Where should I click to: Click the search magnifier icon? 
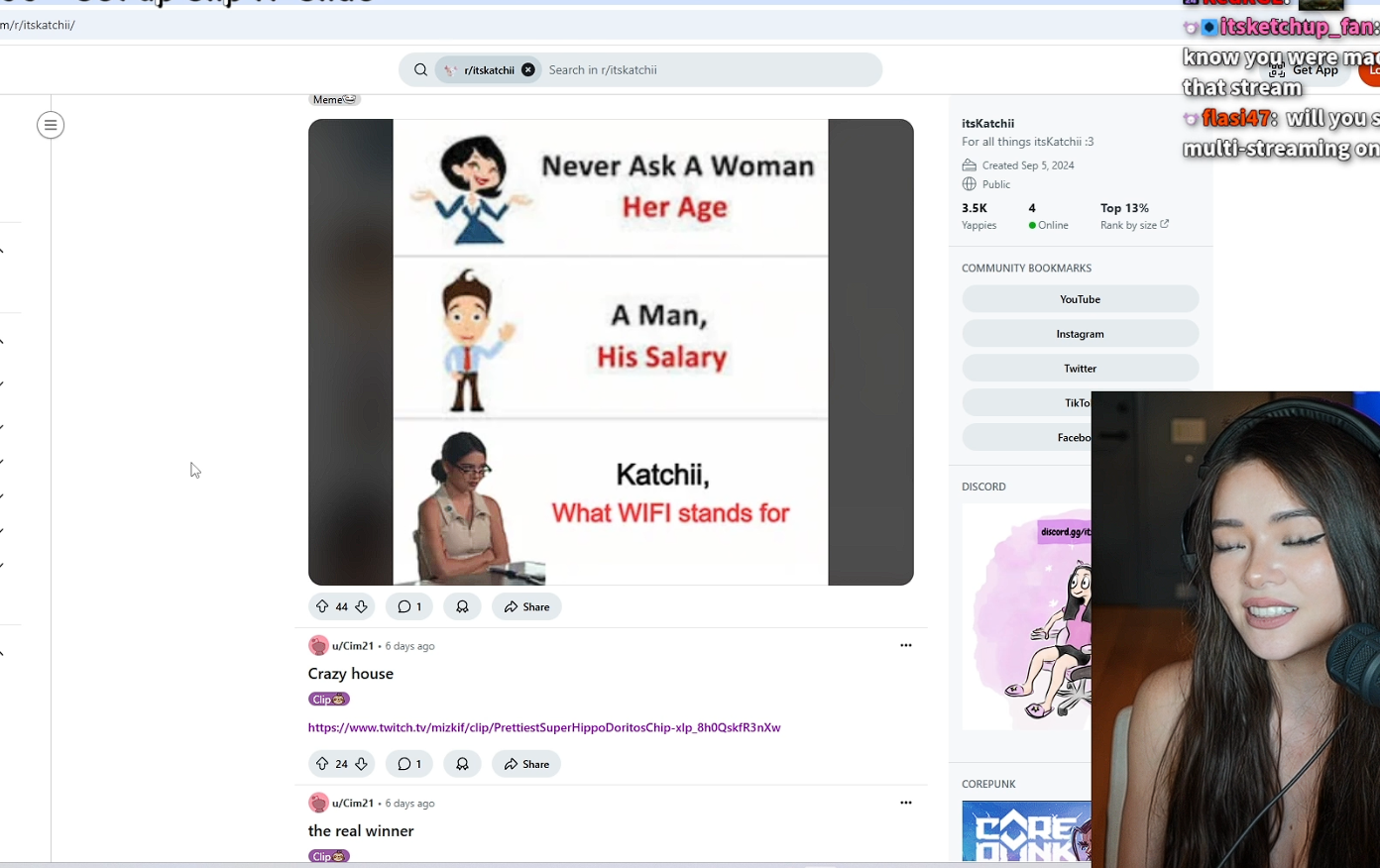point(420,70)
